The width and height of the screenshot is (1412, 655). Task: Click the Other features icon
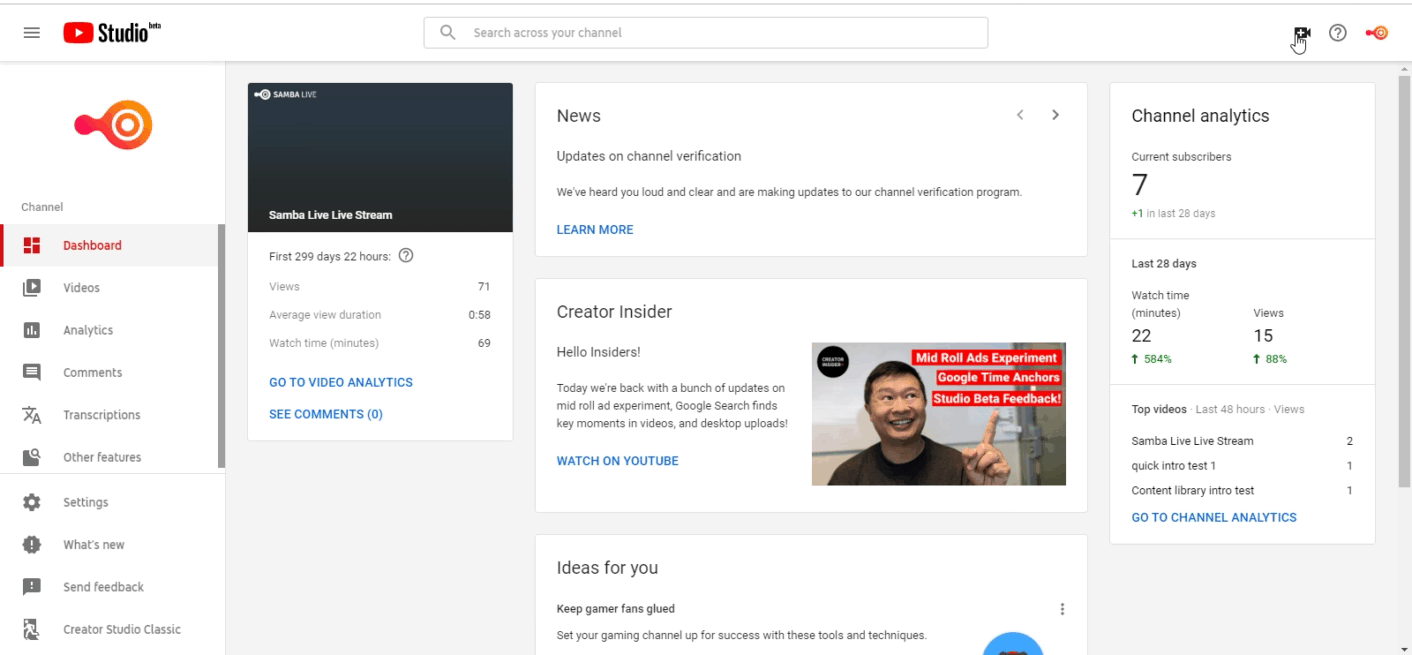click(x=32, y=457)
